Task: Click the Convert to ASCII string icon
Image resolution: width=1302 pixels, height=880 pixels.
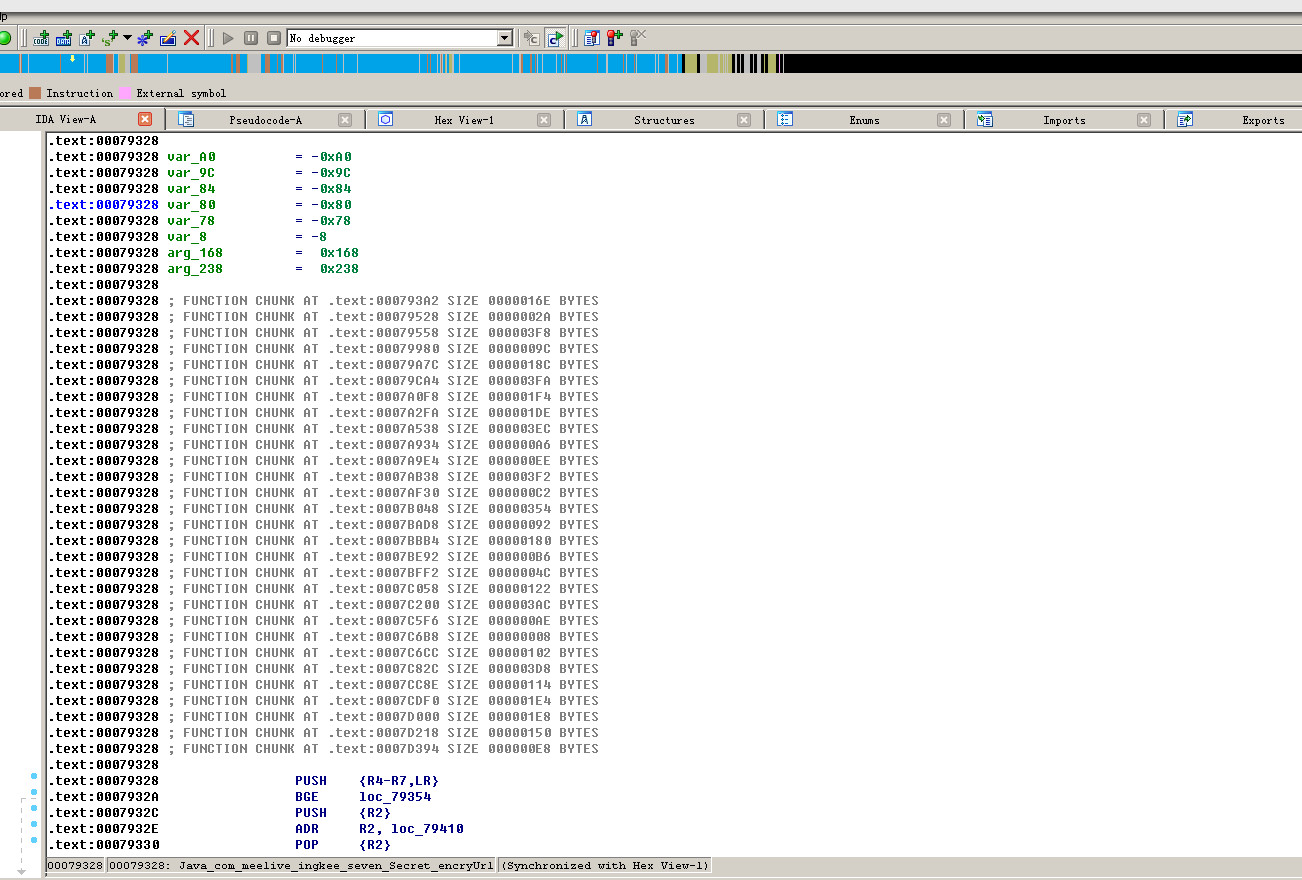Action: (87, 38)
